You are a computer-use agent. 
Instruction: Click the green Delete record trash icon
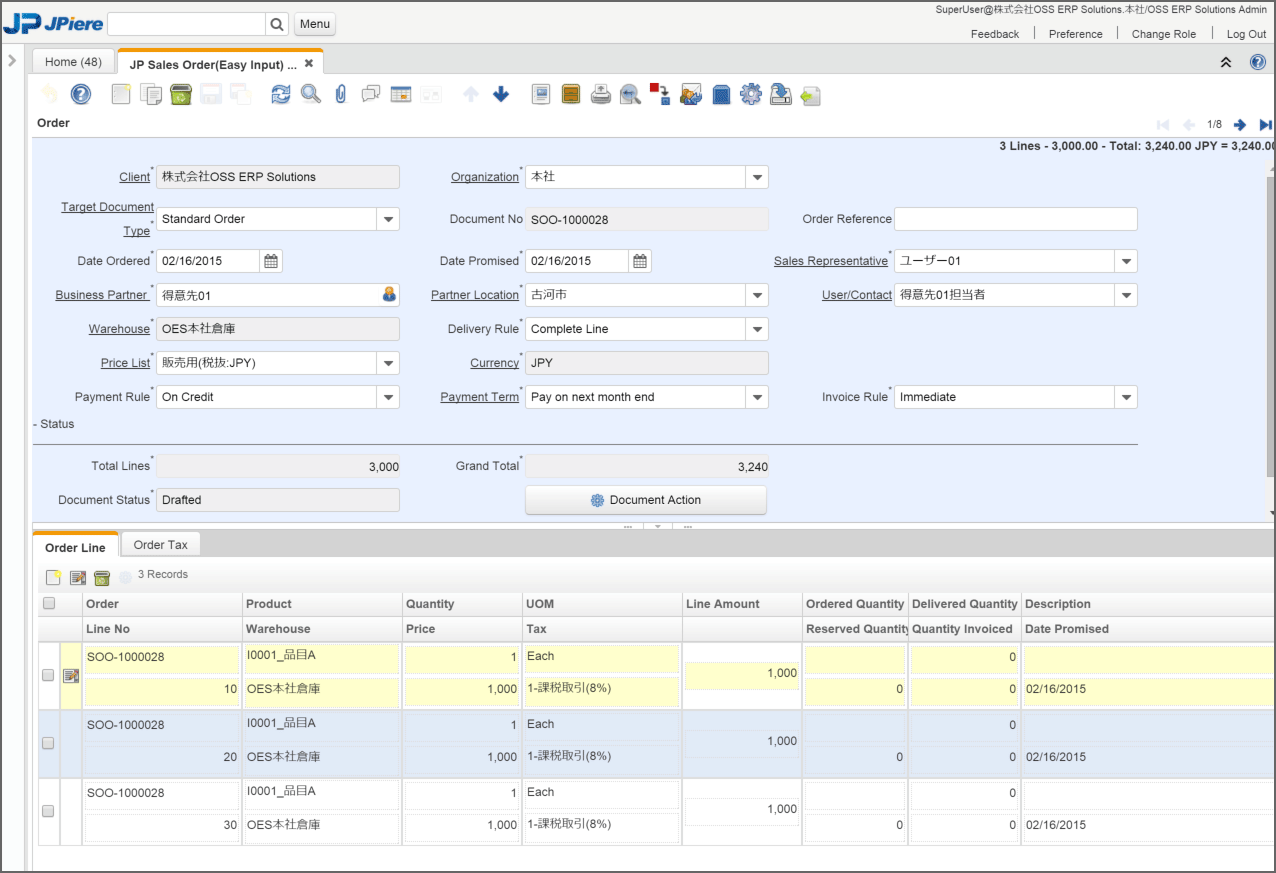181,95
